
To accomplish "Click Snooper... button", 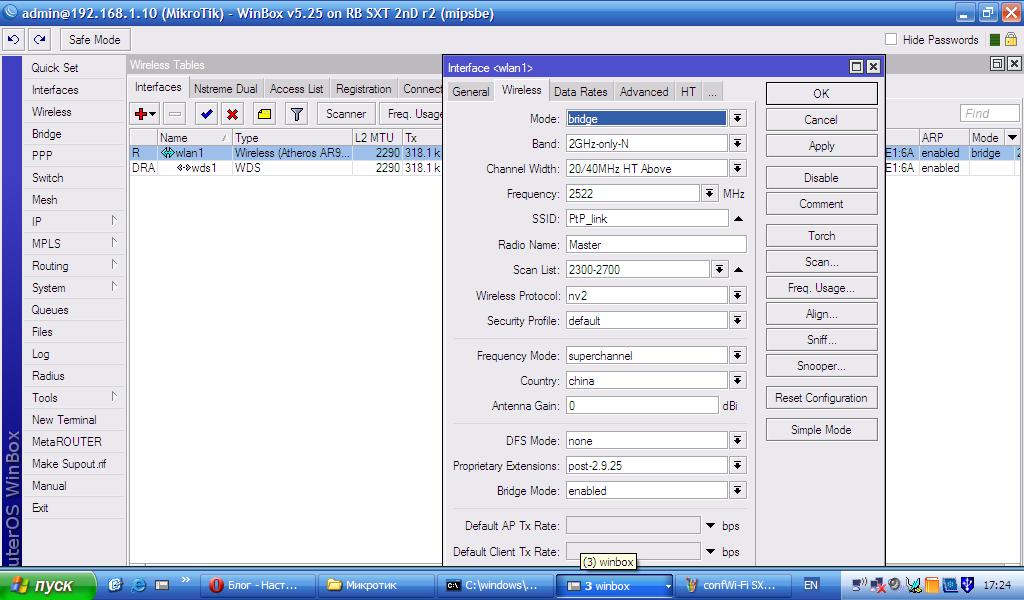I will pos(822,366).
